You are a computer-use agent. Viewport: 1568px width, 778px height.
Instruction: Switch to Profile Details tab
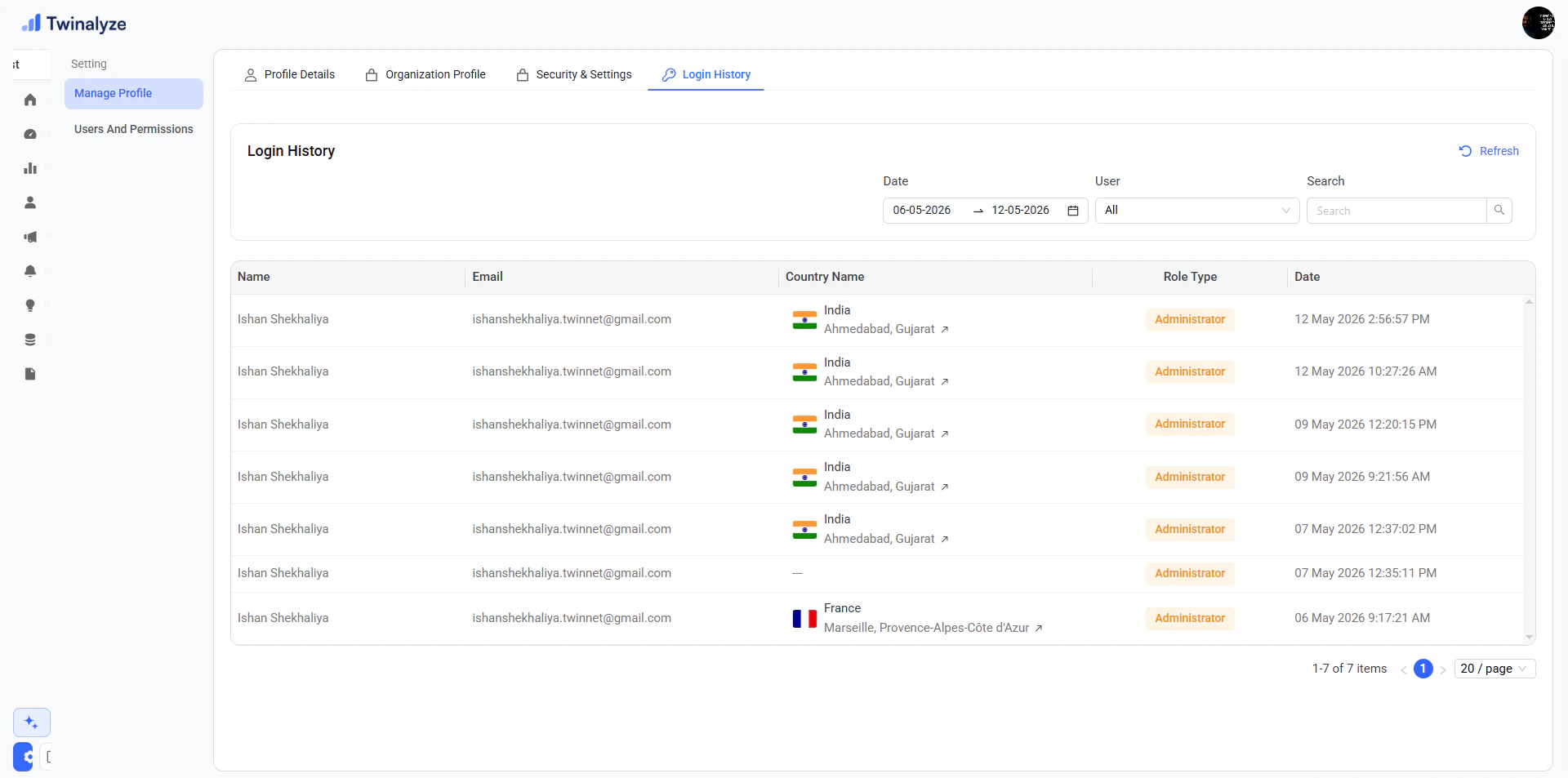pyautogui.click(x=290, y=74)
